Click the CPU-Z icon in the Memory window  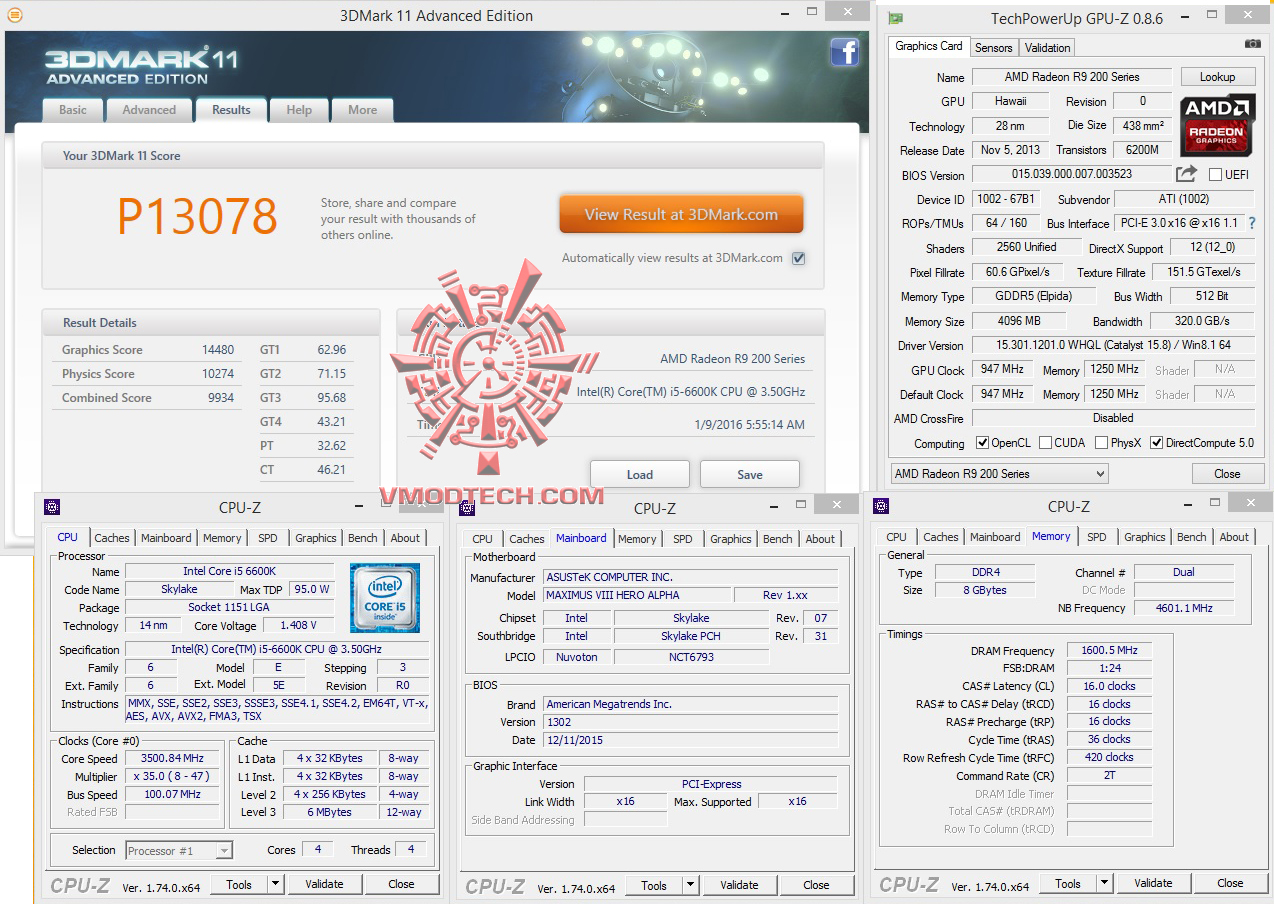pyautogui.click(x=881, y=506)
